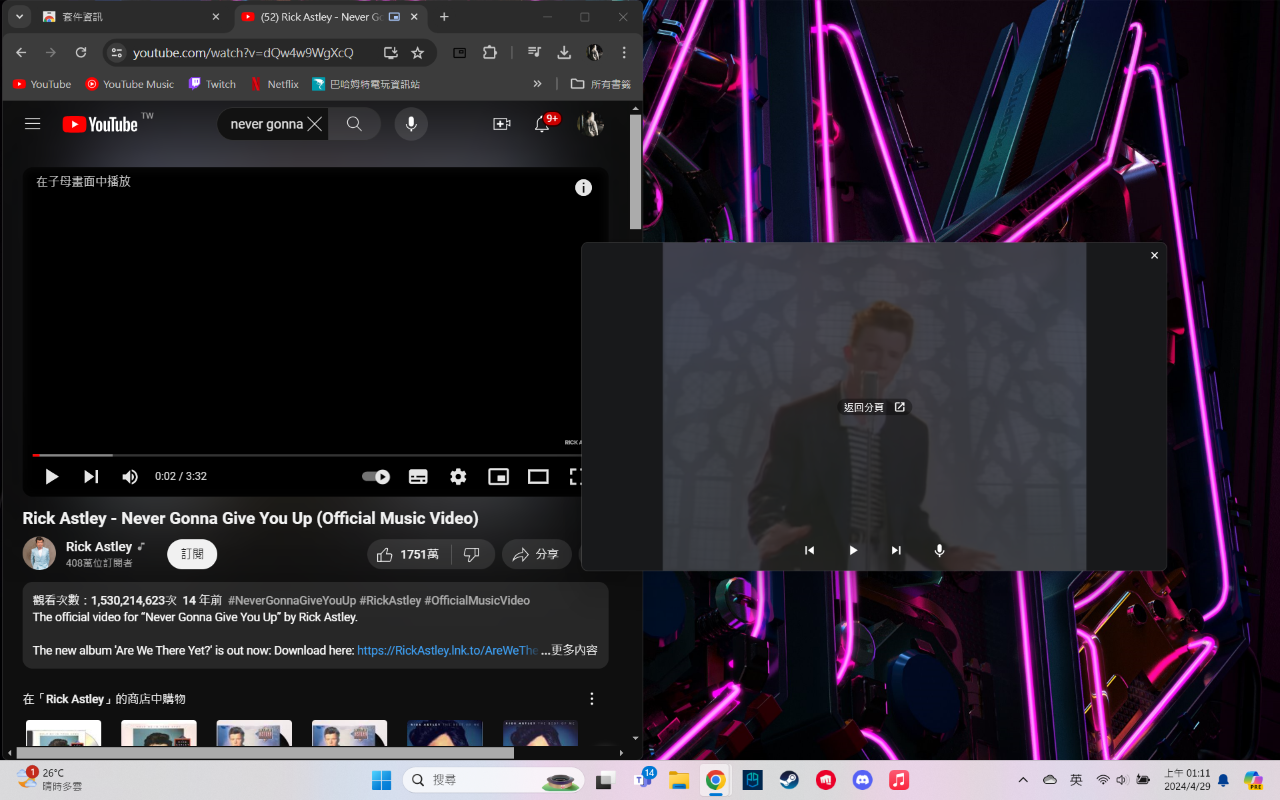Play the video in picture-in-picture
1280x800 pixels.
pos(853,550)
